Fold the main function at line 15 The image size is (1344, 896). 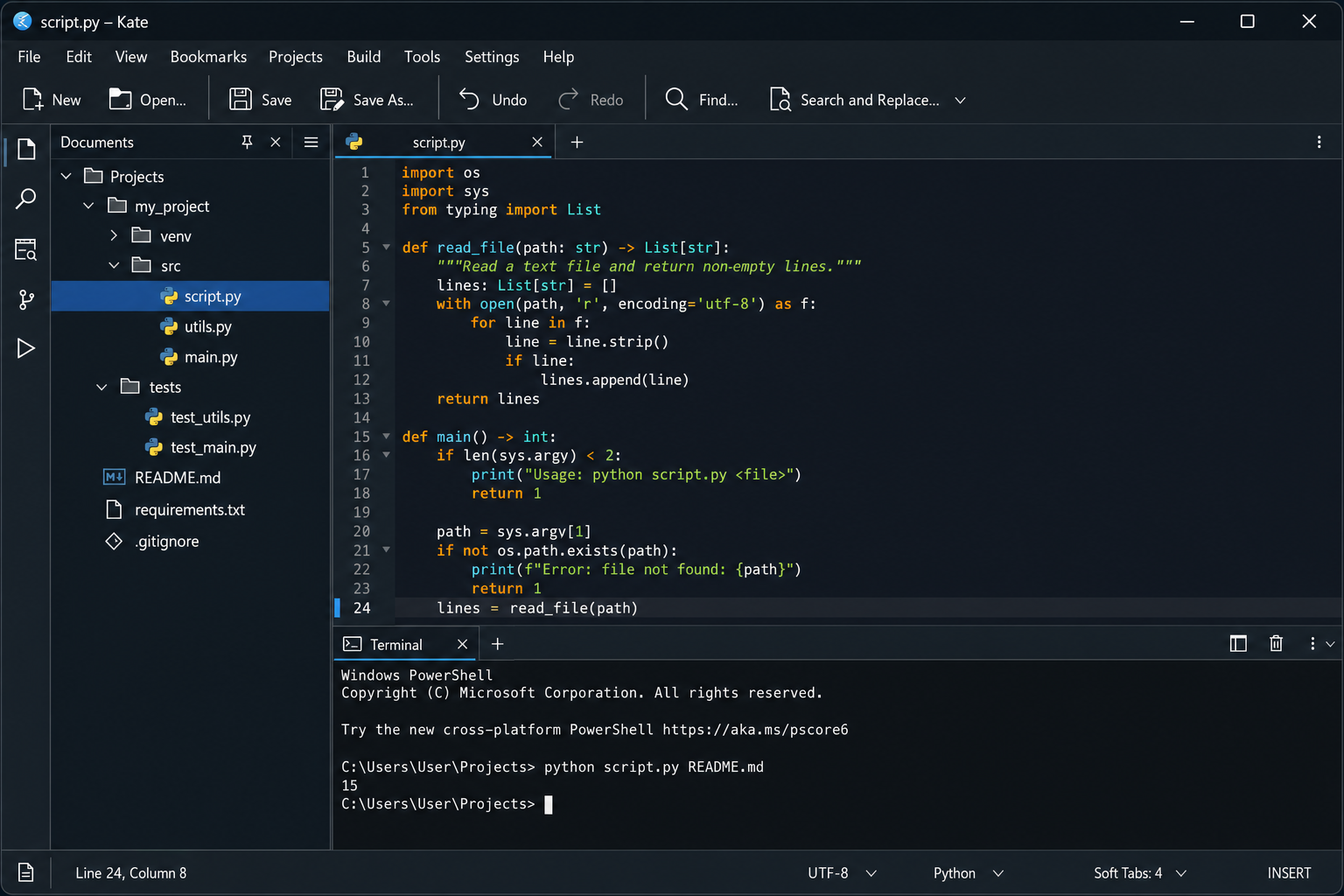click(386, 437)
